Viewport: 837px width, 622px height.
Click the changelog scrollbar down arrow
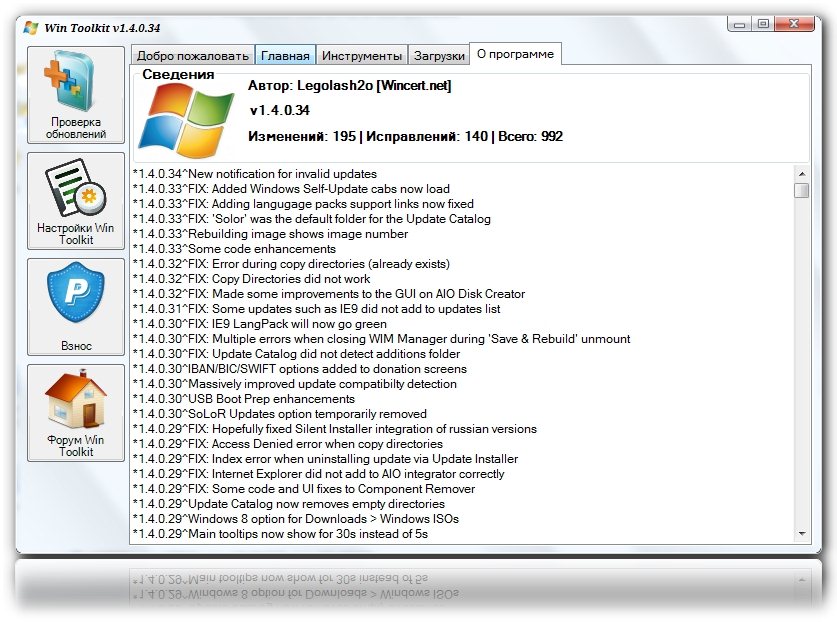tap(801, 535)
